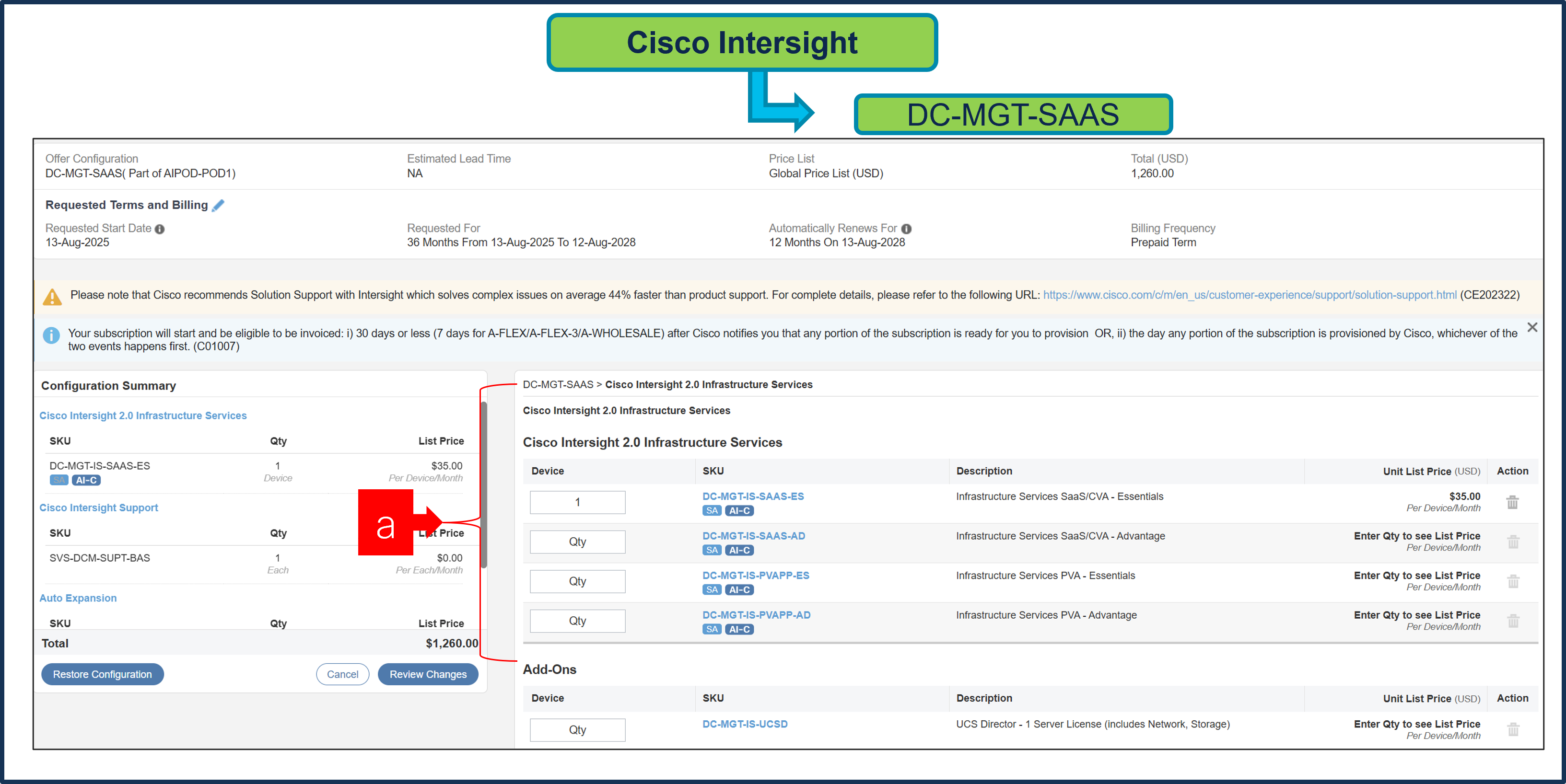1566x784 pixels.
Task: Click the info icon beside Requested Start Date
Action: click(x=160, y=229)
